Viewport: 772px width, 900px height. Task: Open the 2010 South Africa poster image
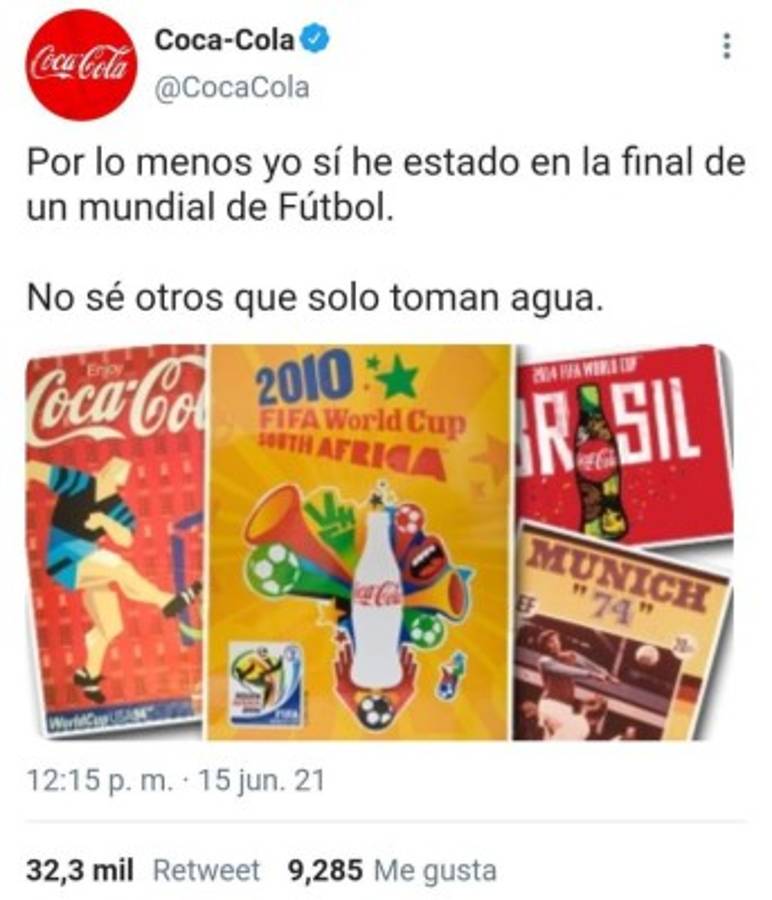(x=360, y=542)
